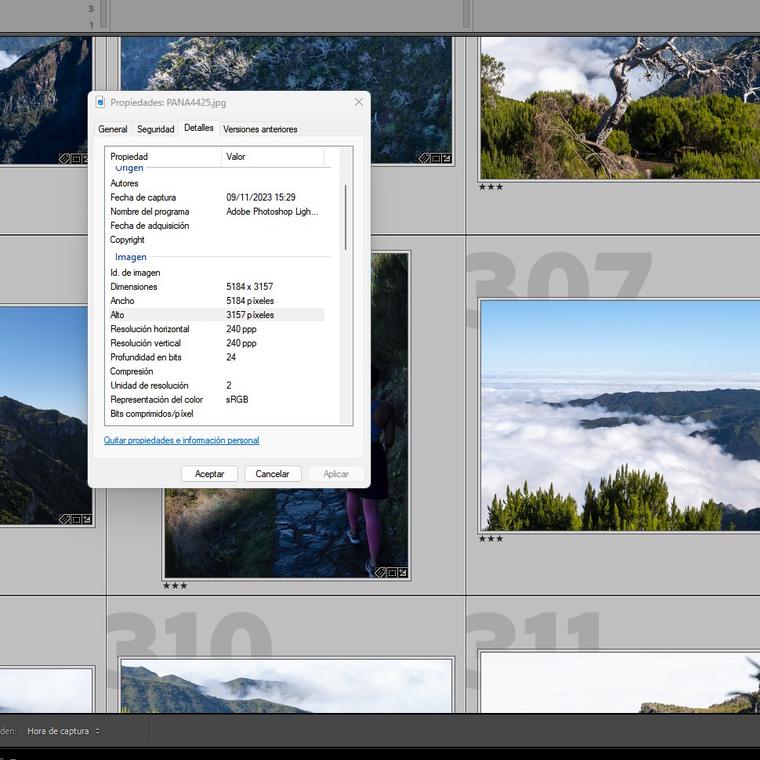Go to the Versiones anteriores tab

click(260, 129)
